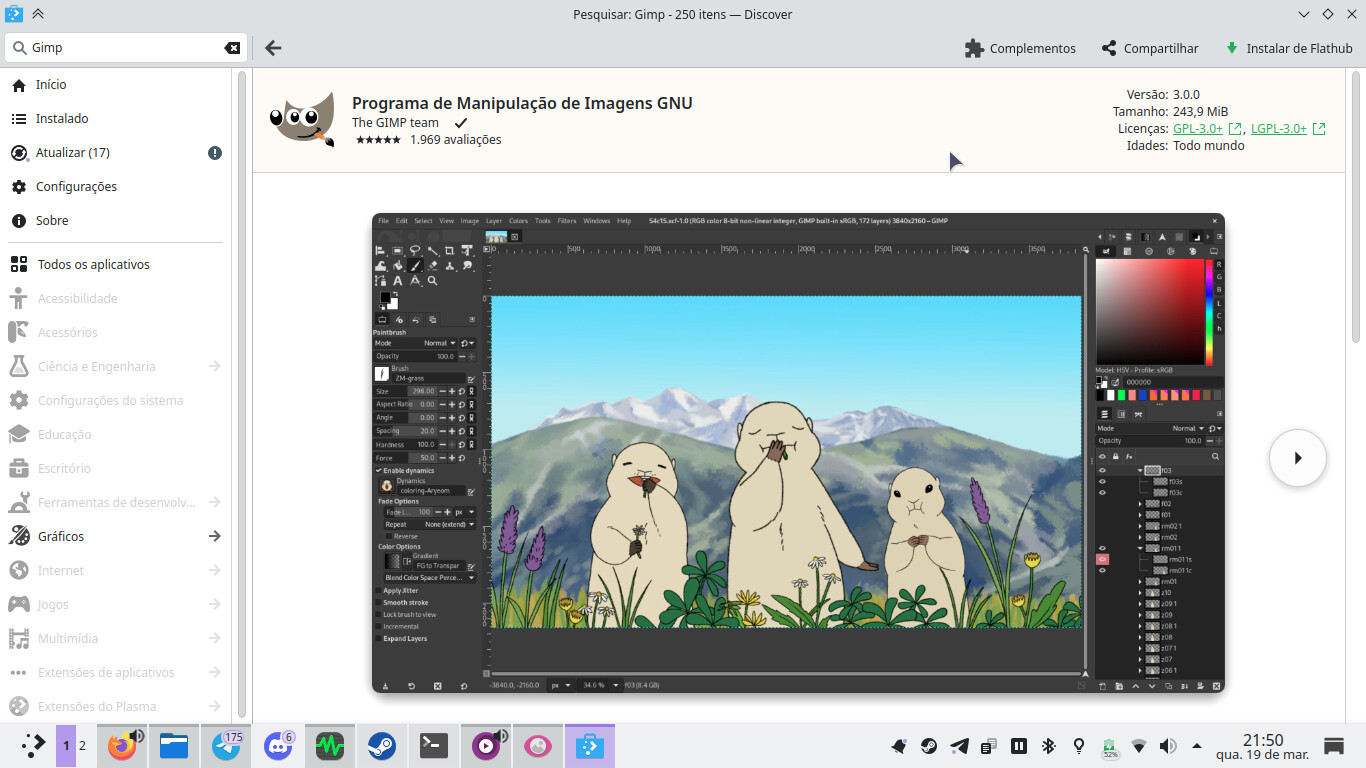1366x768 pixels.
Task: Open Bluetooth settings tray icon
Action: [x=1049, y=746]
